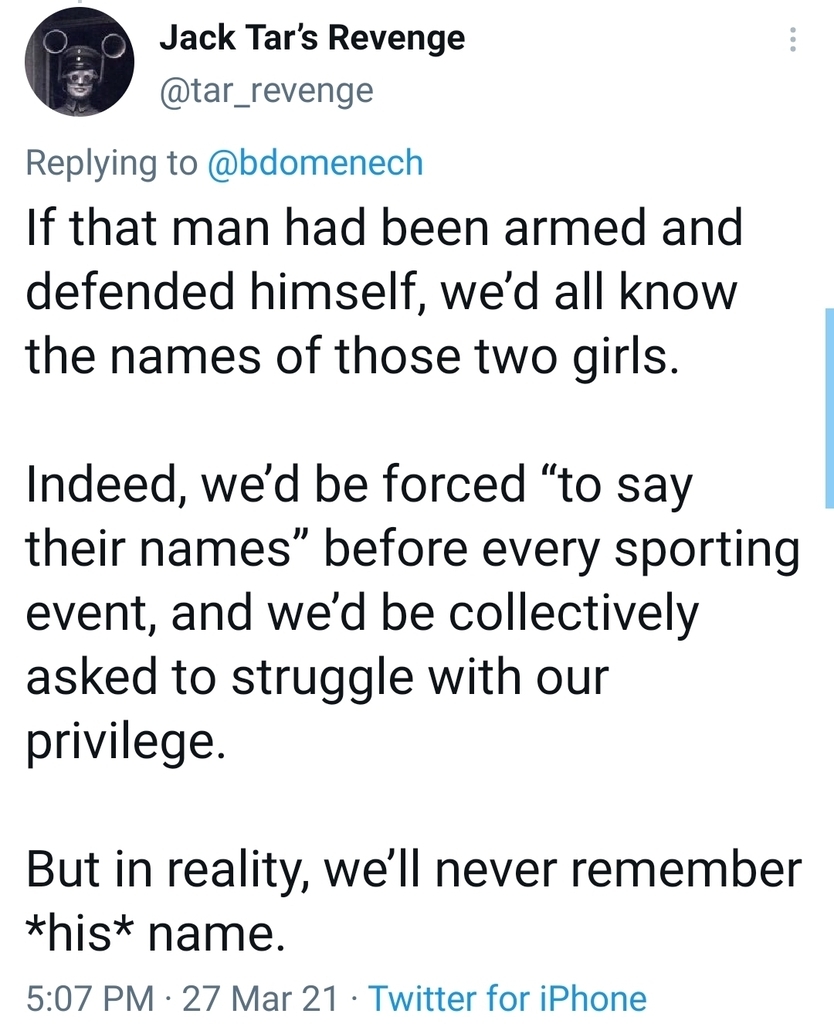Click the @tar_revenge handle
Viewport: 834px width, 1024px height.
tap(266, 91)
